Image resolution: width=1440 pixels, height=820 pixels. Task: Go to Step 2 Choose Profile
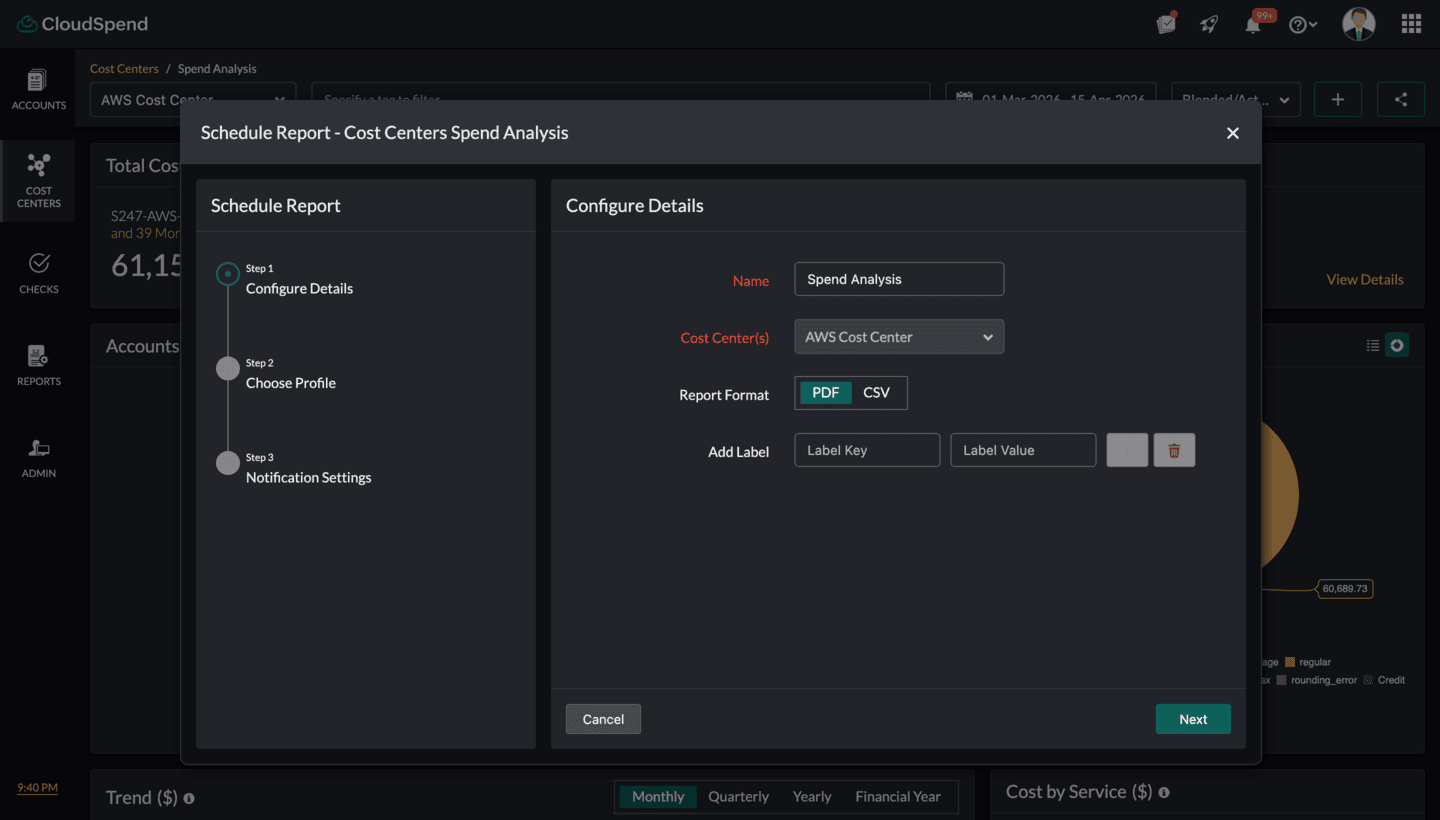pos(290,383)
